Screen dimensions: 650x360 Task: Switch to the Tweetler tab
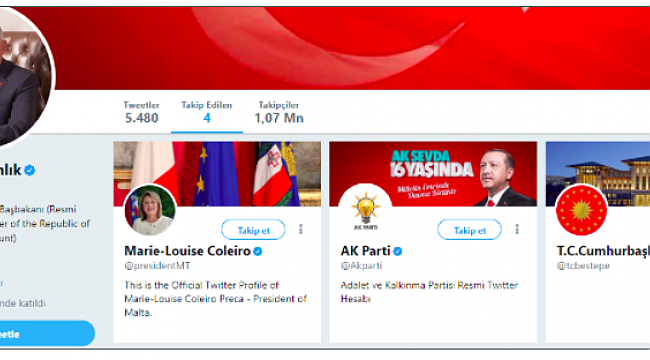141,112
